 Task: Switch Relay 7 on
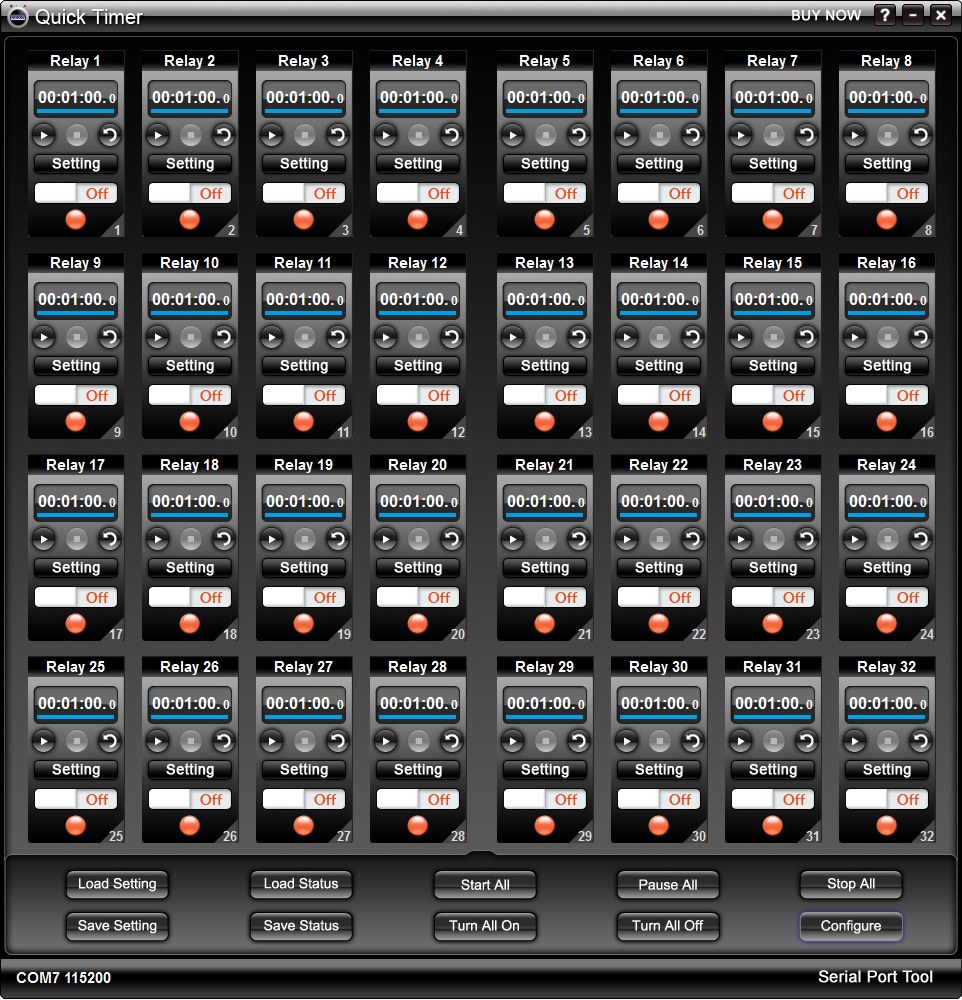tap(773, 193)
